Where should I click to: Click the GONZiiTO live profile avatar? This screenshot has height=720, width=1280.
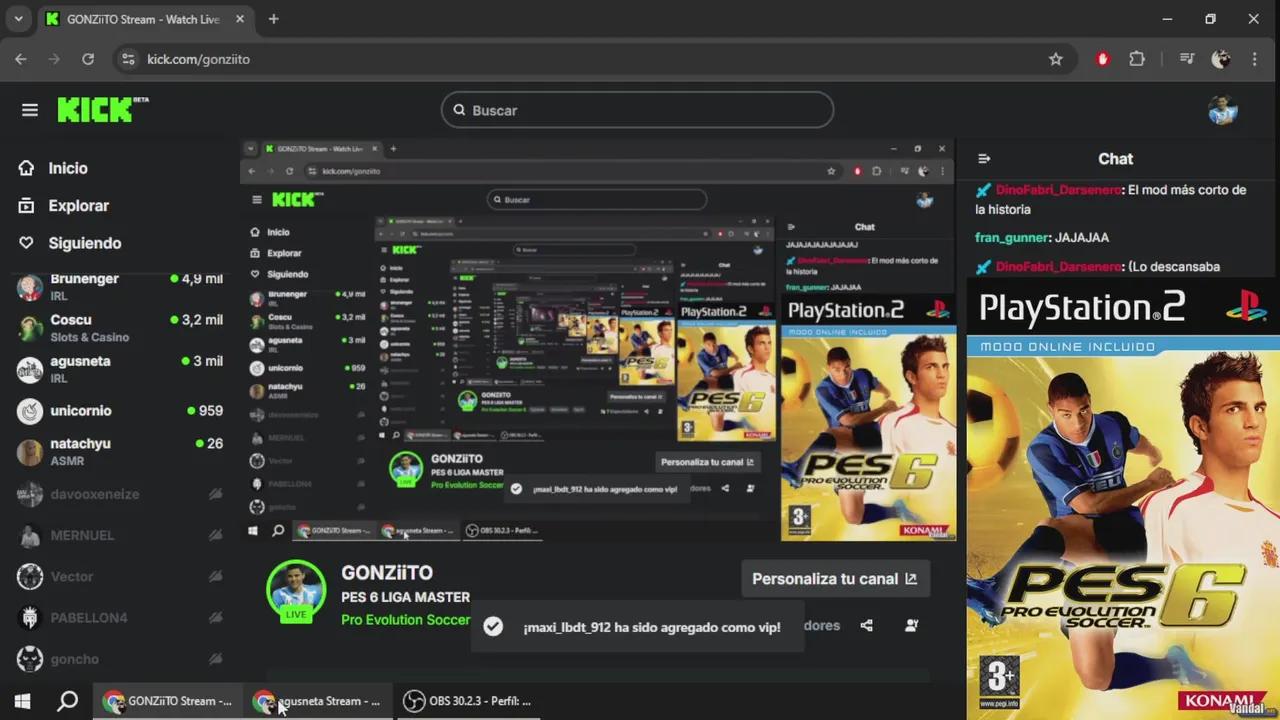[296, 590]
